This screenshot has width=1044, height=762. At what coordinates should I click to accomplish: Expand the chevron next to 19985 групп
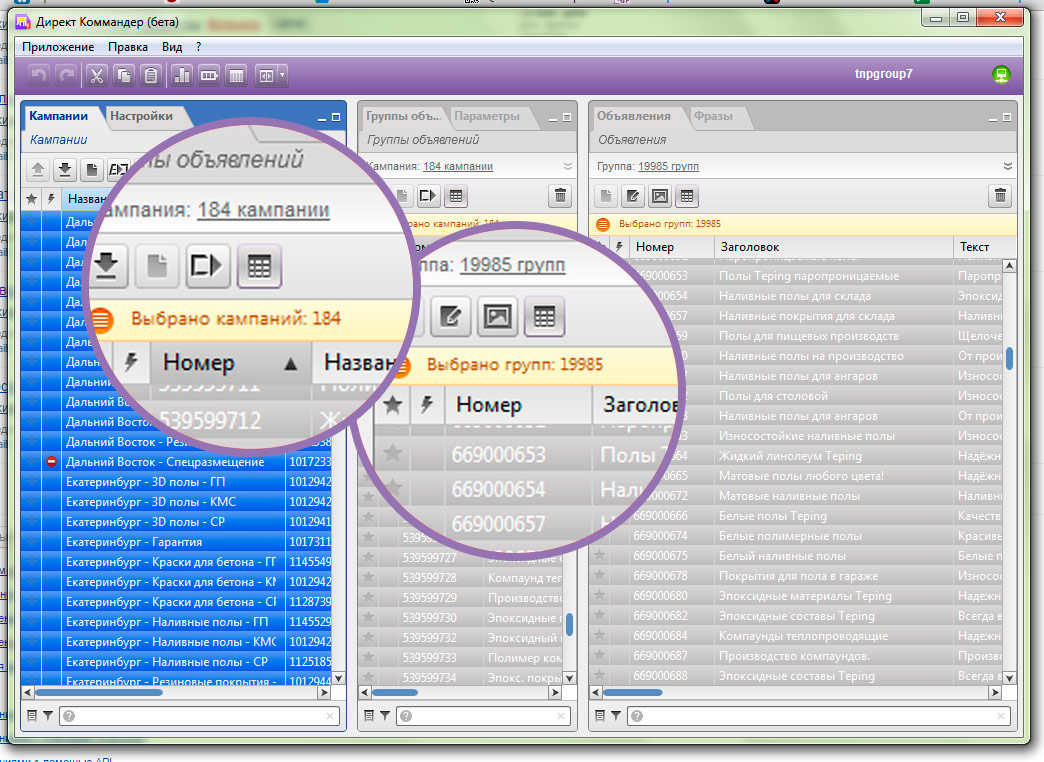(x=1007, y=166)
